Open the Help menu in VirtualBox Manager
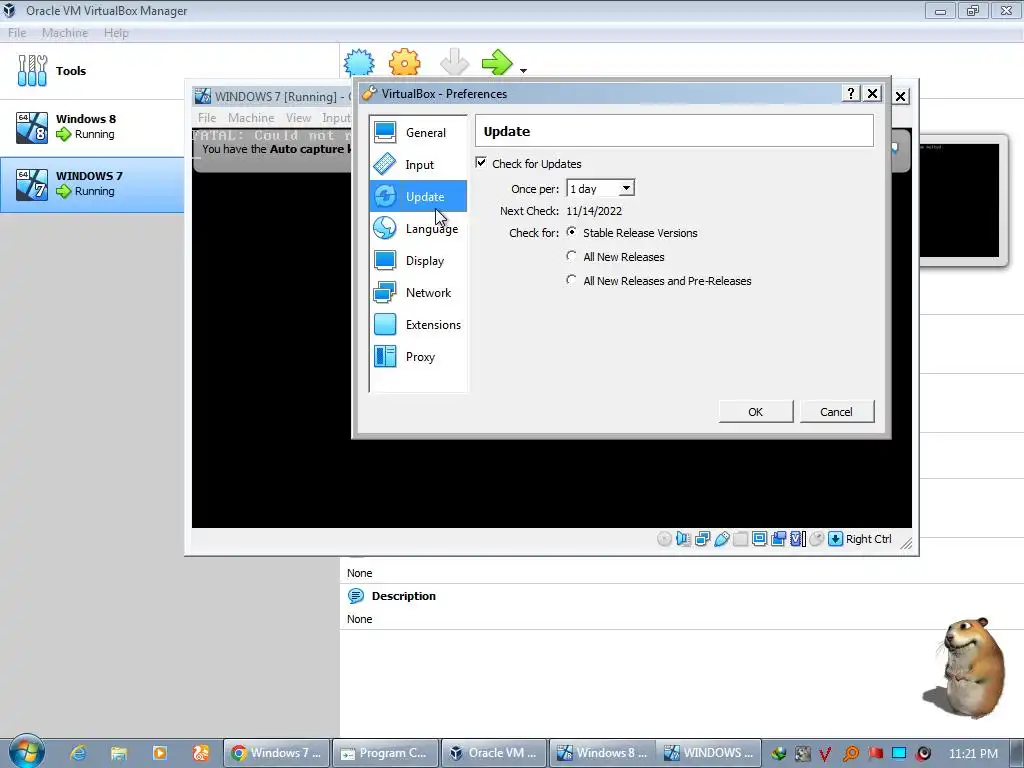Screen dimensions: 1024x768 coord(116,33)
